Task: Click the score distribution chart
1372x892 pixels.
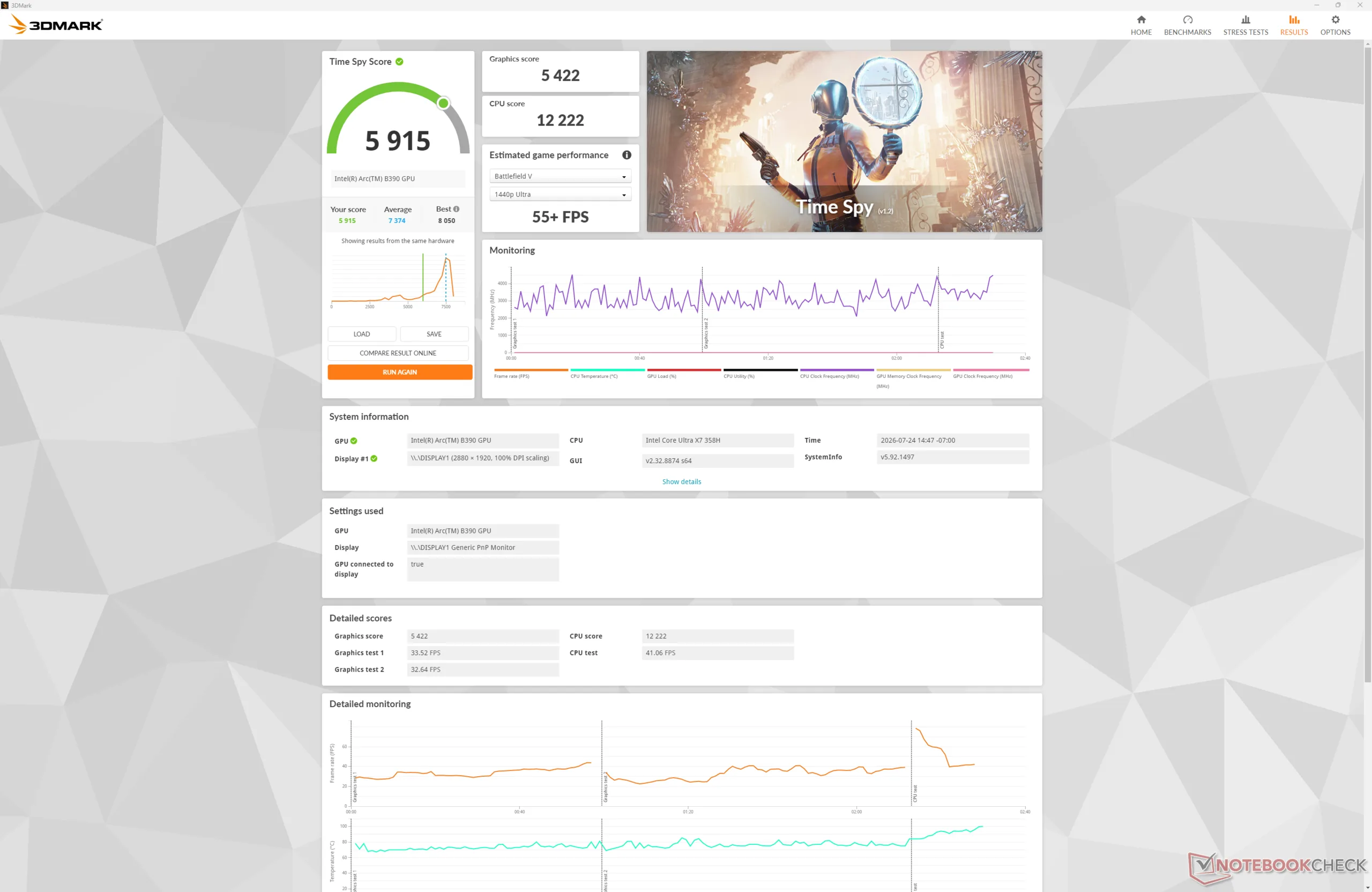Action: [x=398, y=279]
